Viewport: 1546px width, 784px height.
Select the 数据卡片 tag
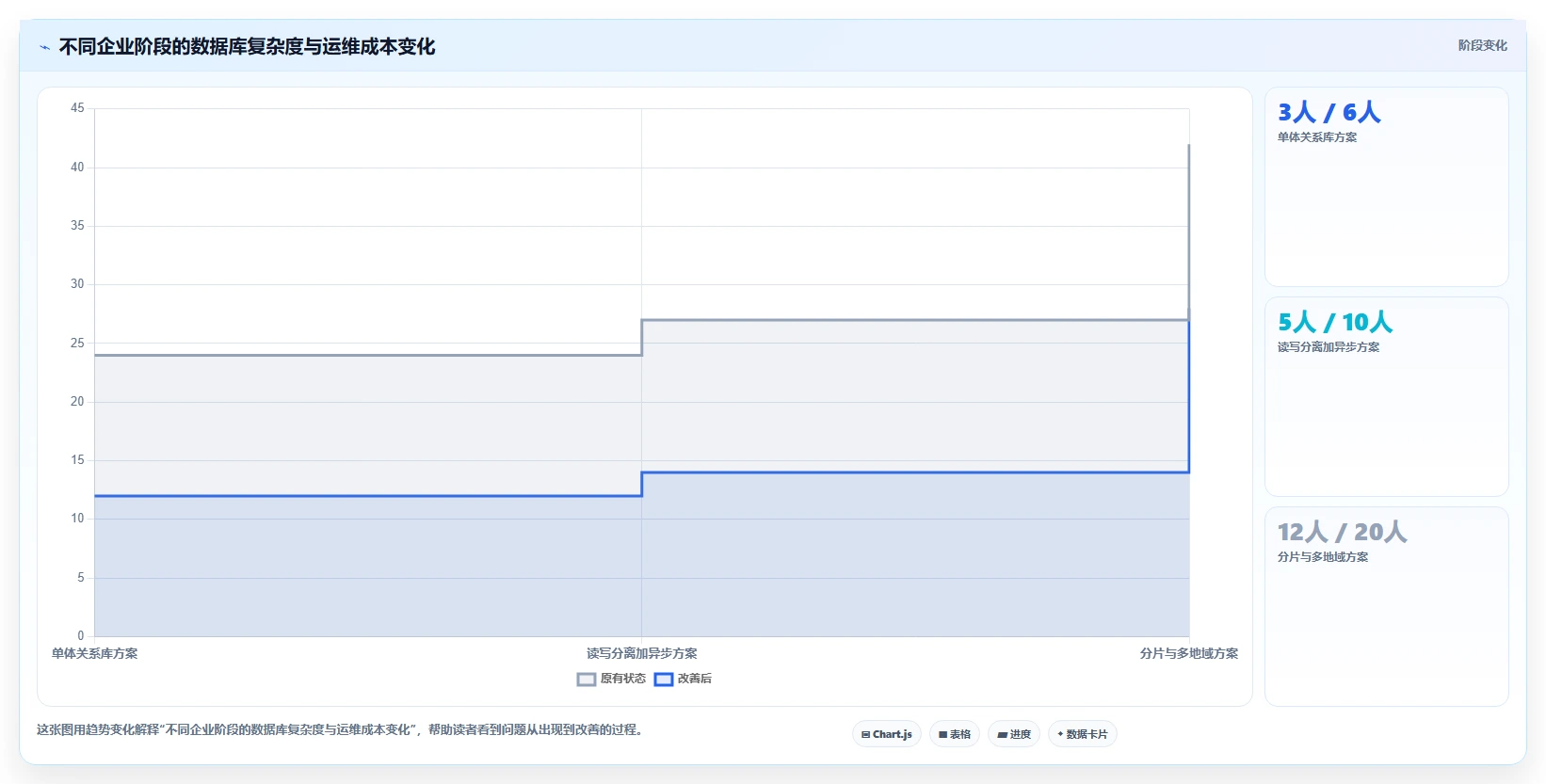click(1083, 734)
